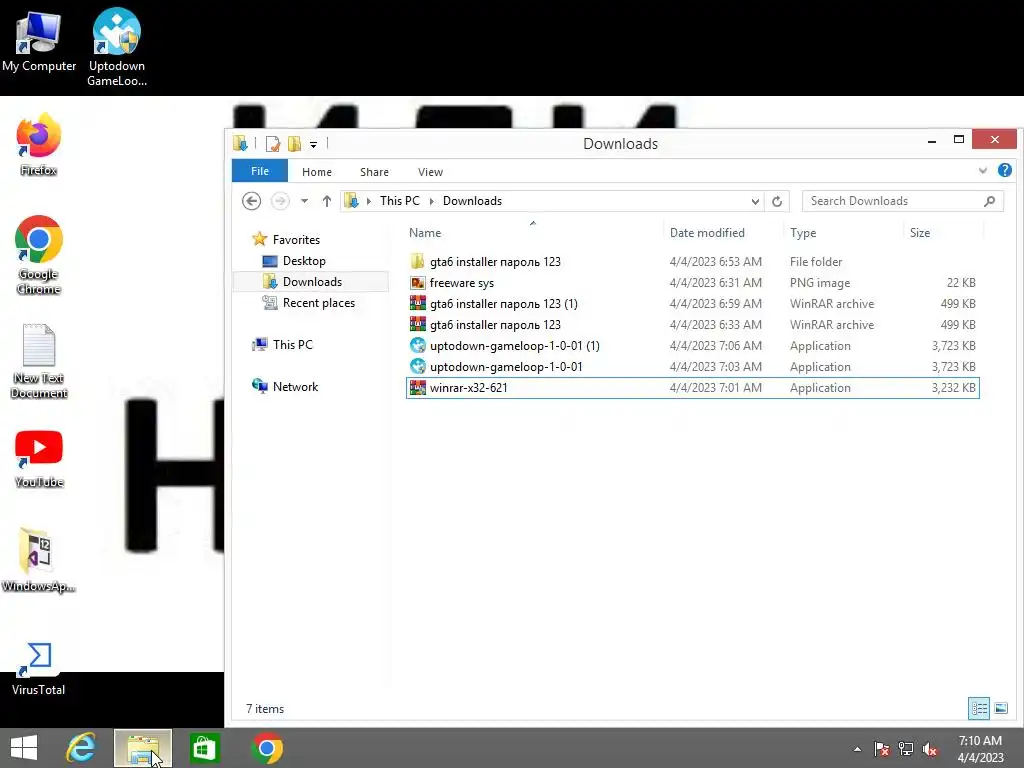The image size is (1024, 768).
Task: Select uptodown-gameloop-1-0-01 (1) application
Action: 692,345
